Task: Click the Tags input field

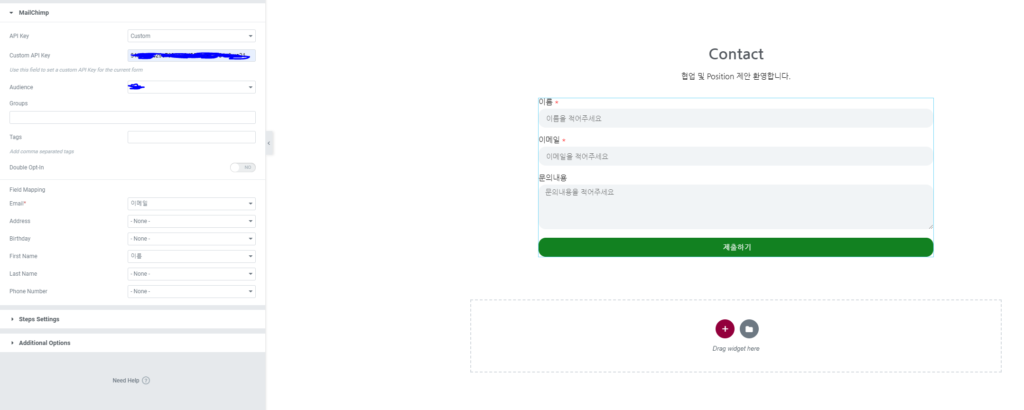Action: [x=191, y=137]
